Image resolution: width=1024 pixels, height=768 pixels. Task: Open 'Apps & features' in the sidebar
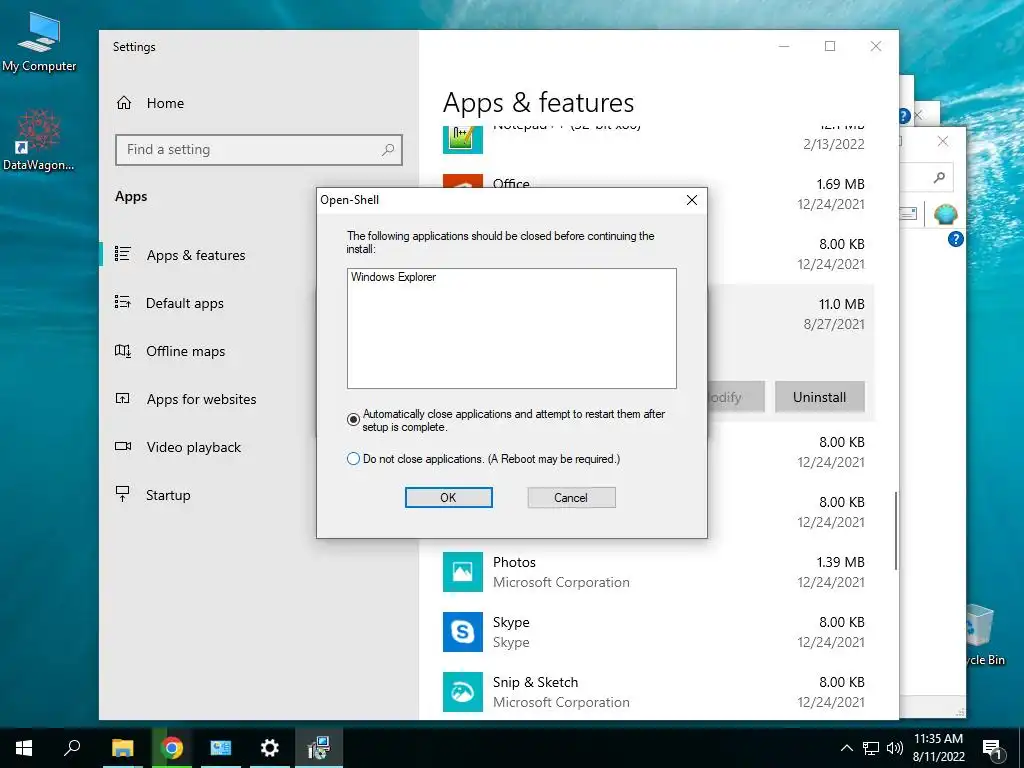click(196, 255)
